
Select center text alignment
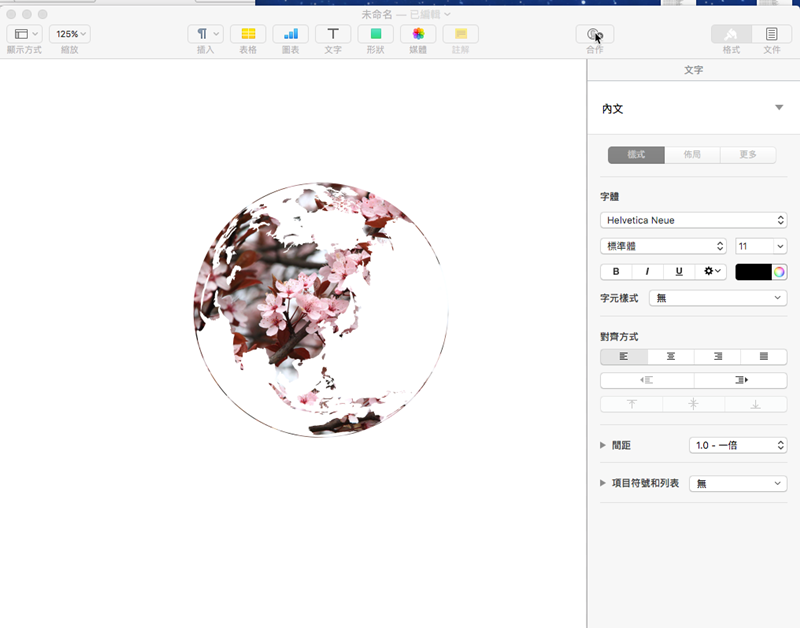click(671, 356)
